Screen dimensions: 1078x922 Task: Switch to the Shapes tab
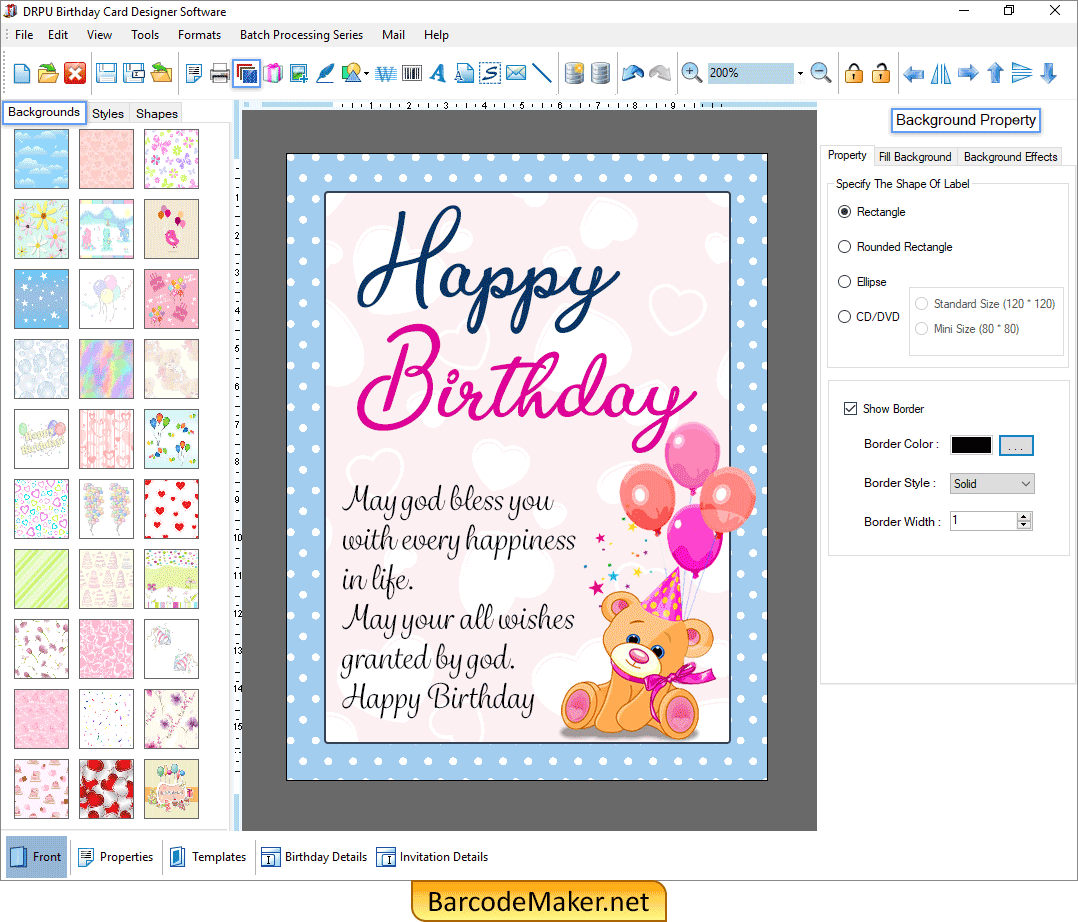157,114
